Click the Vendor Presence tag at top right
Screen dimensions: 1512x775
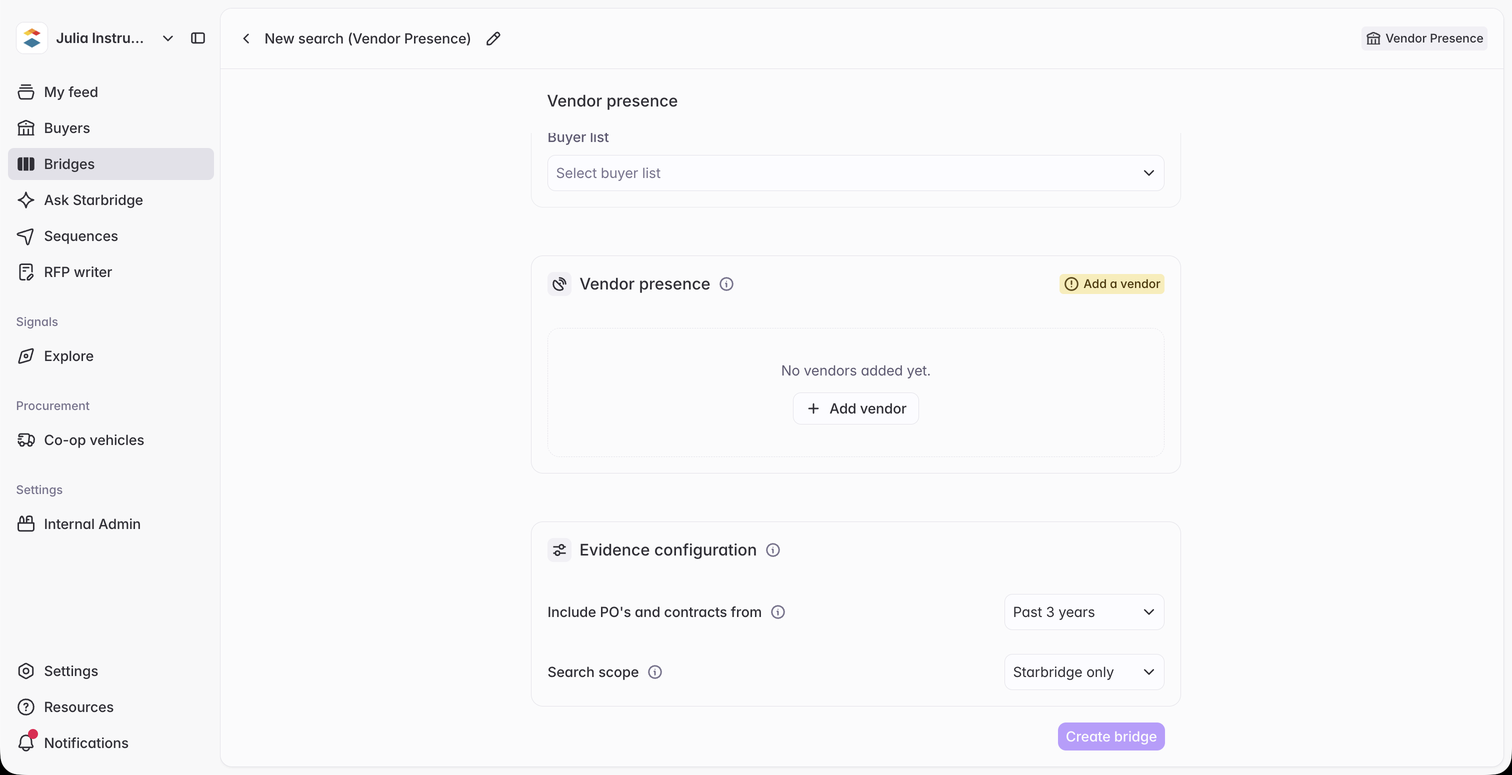pyautogui.click(x=1425, y=38)
